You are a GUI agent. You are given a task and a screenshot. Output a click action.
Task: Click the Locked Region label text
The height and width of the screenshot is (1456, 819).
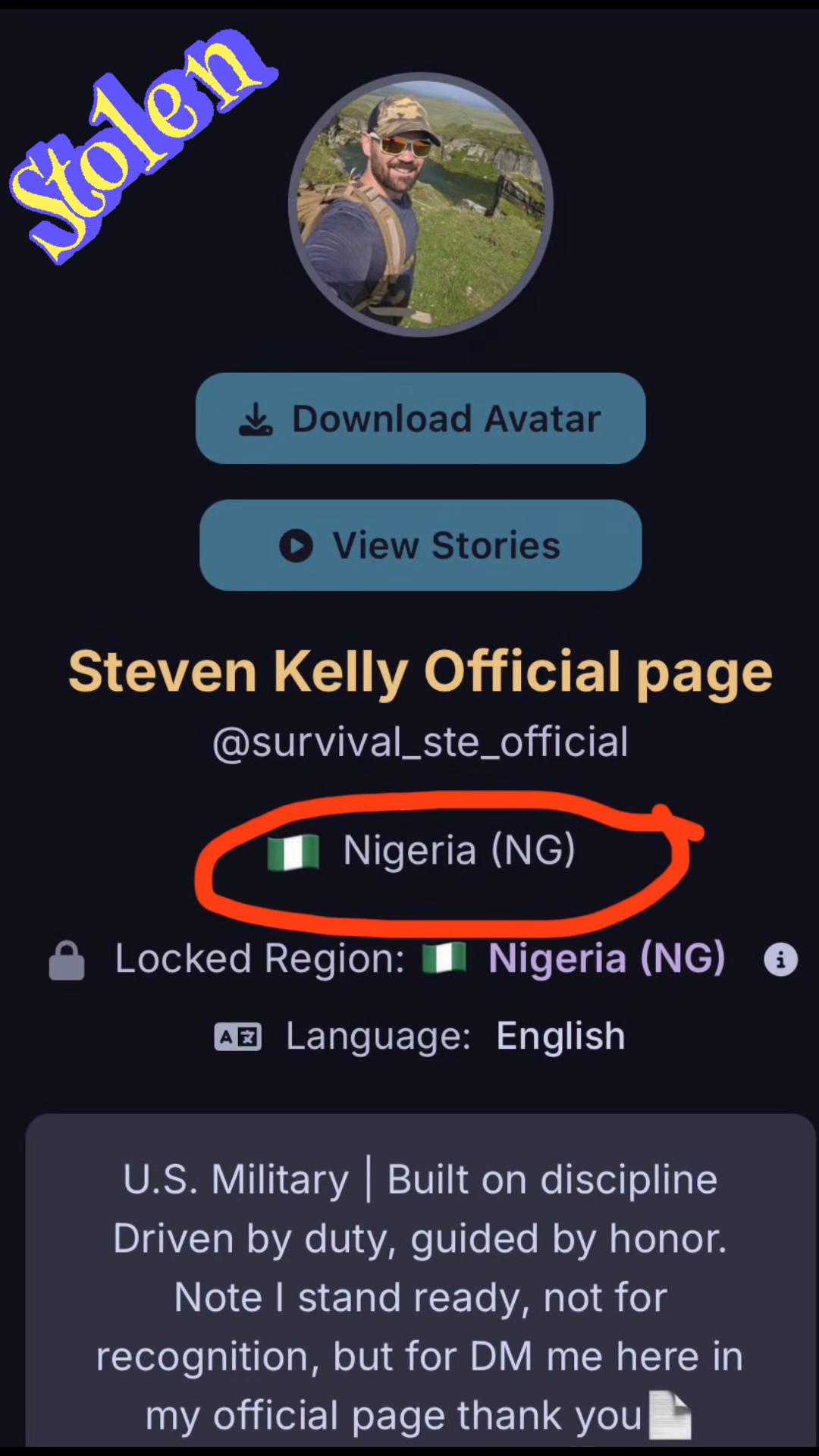coord(260,959)
